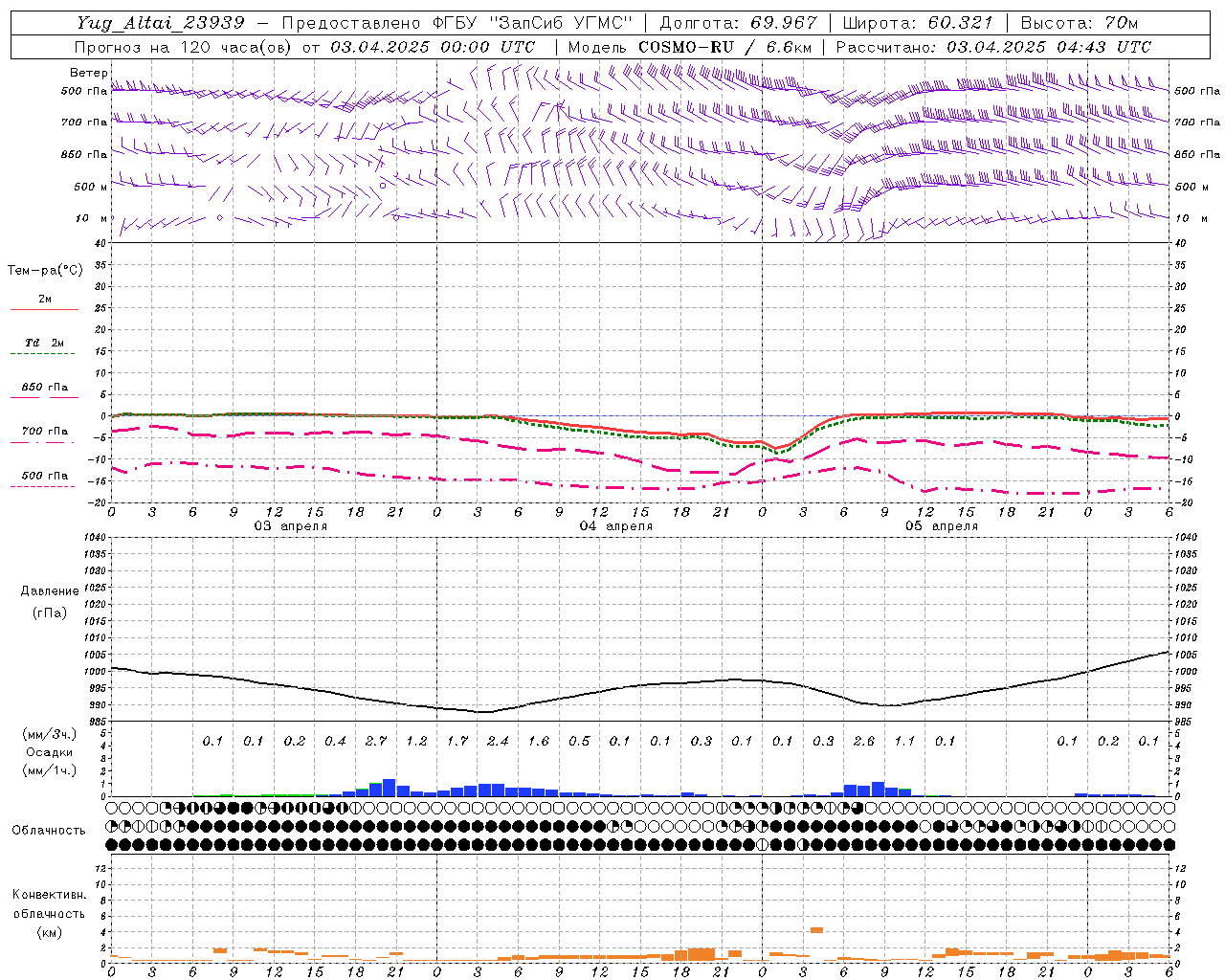Click the elevation text Высота: 70м
Image resolution: width=1225 pixels, height=980 pixels.
(1080, 23)
